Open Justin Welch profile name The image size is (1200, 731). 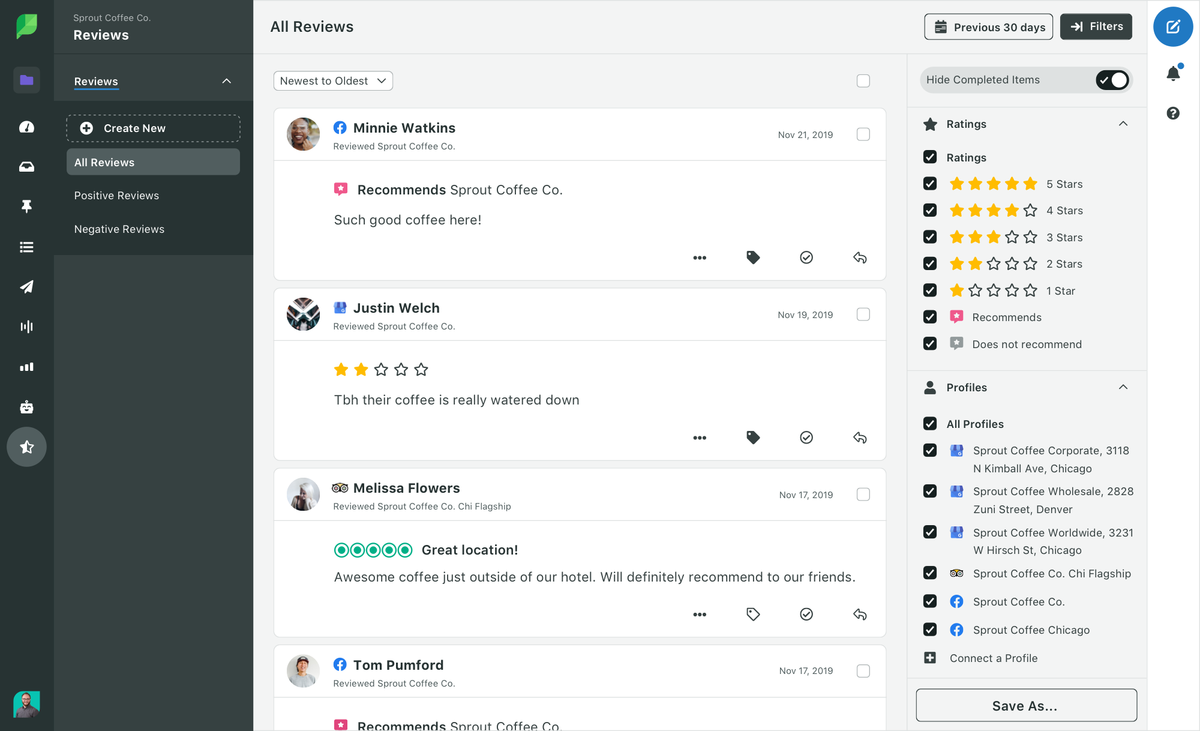tap(396, 308)
